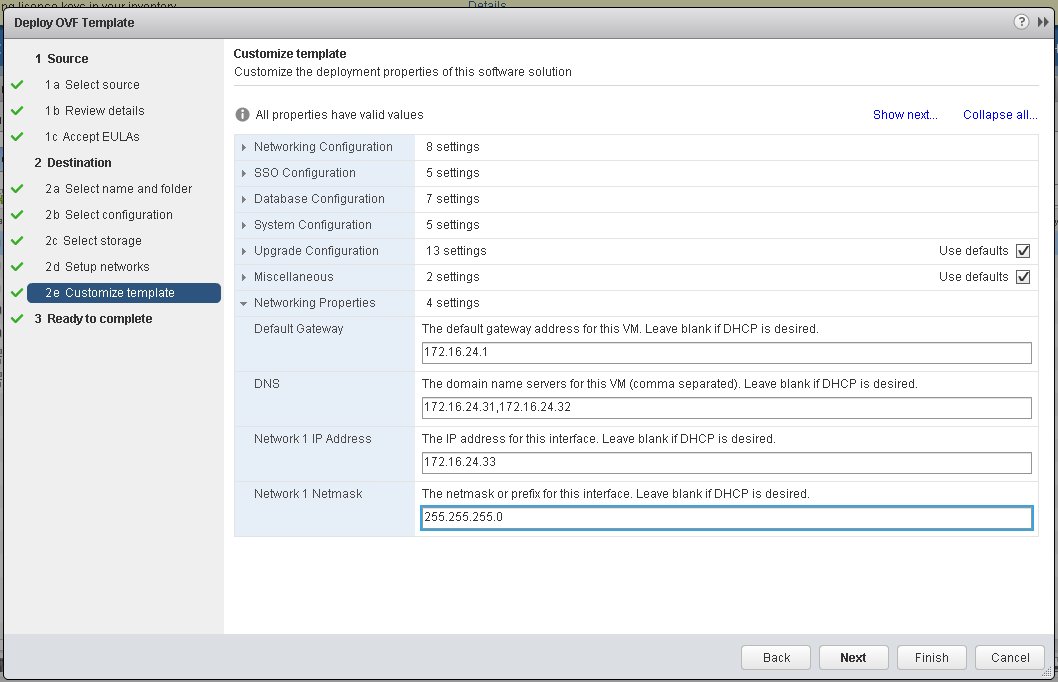Image resolution: width=1058 pixels, height=682 pixels.
Task: Expand the Database Configuration section
Action: tap(244, 199)
